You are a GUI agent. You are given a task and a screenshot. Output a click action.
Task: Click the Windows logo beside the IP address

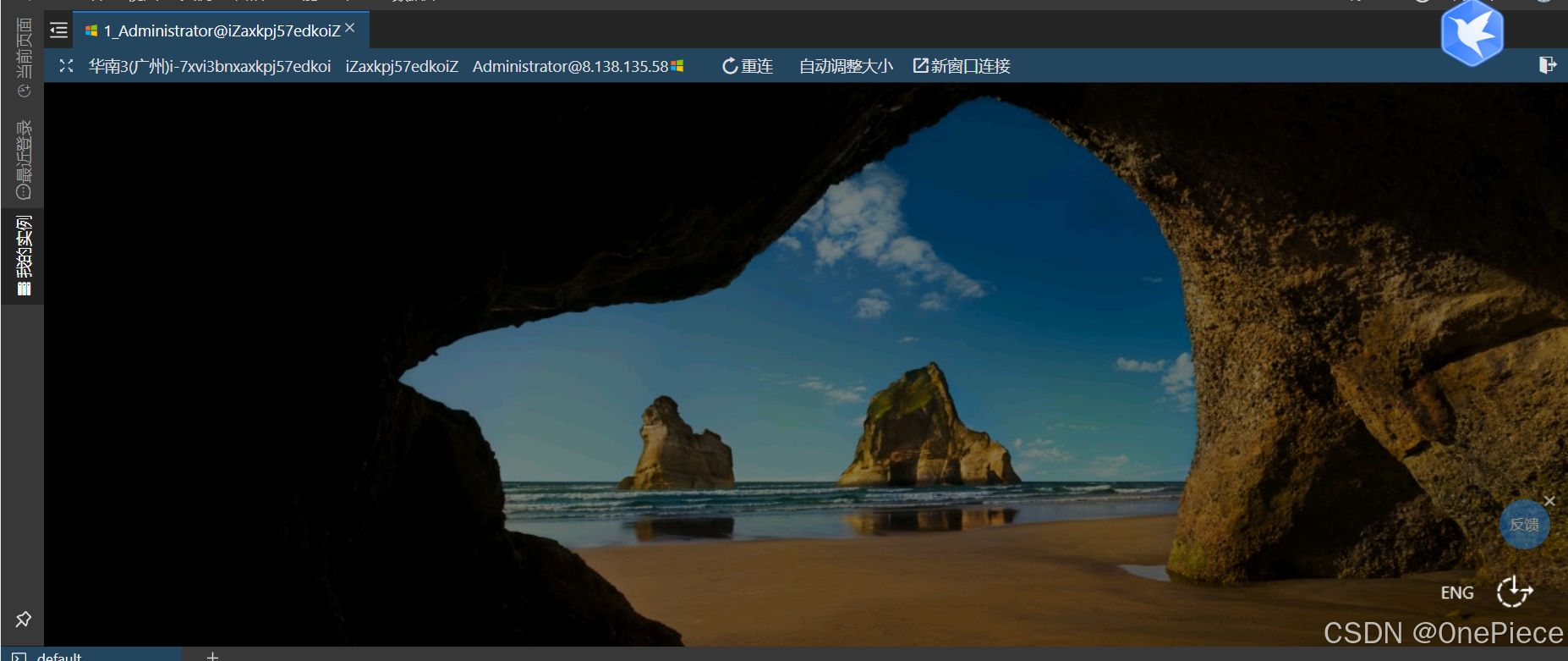[677, 66]
